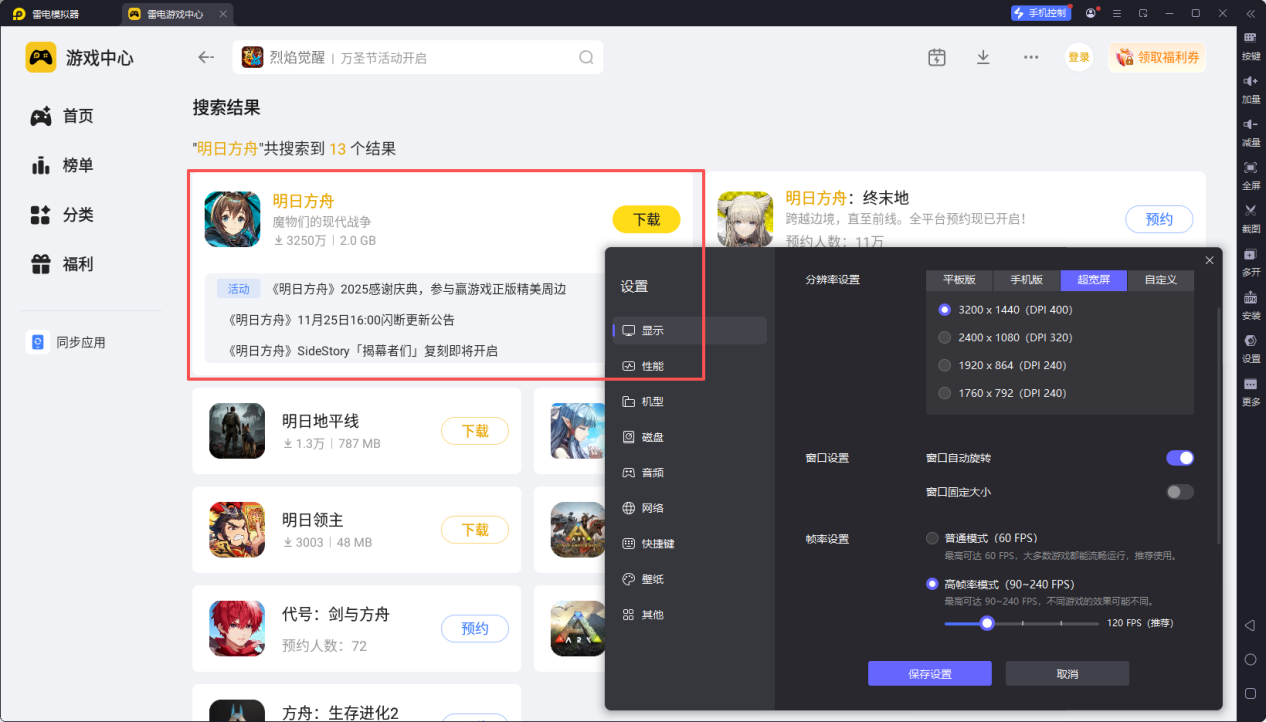Select 普通模式 (60 FPS) frame rate mode
This screenshot has width=1266, height=722.
[x=931, y=537]
